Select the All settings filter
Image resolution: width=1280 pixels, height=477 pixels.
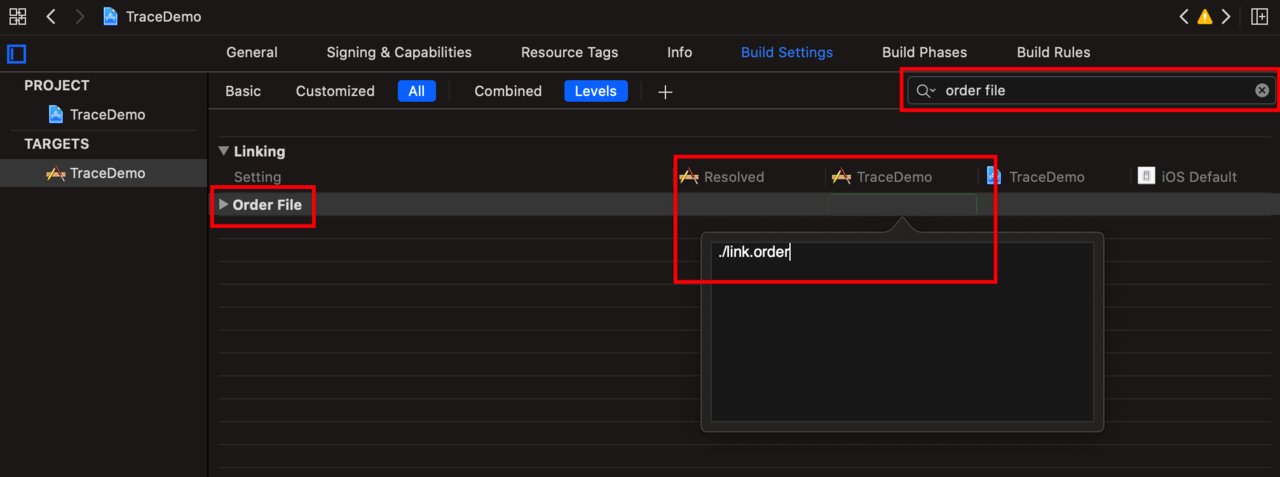pos(416,91)
